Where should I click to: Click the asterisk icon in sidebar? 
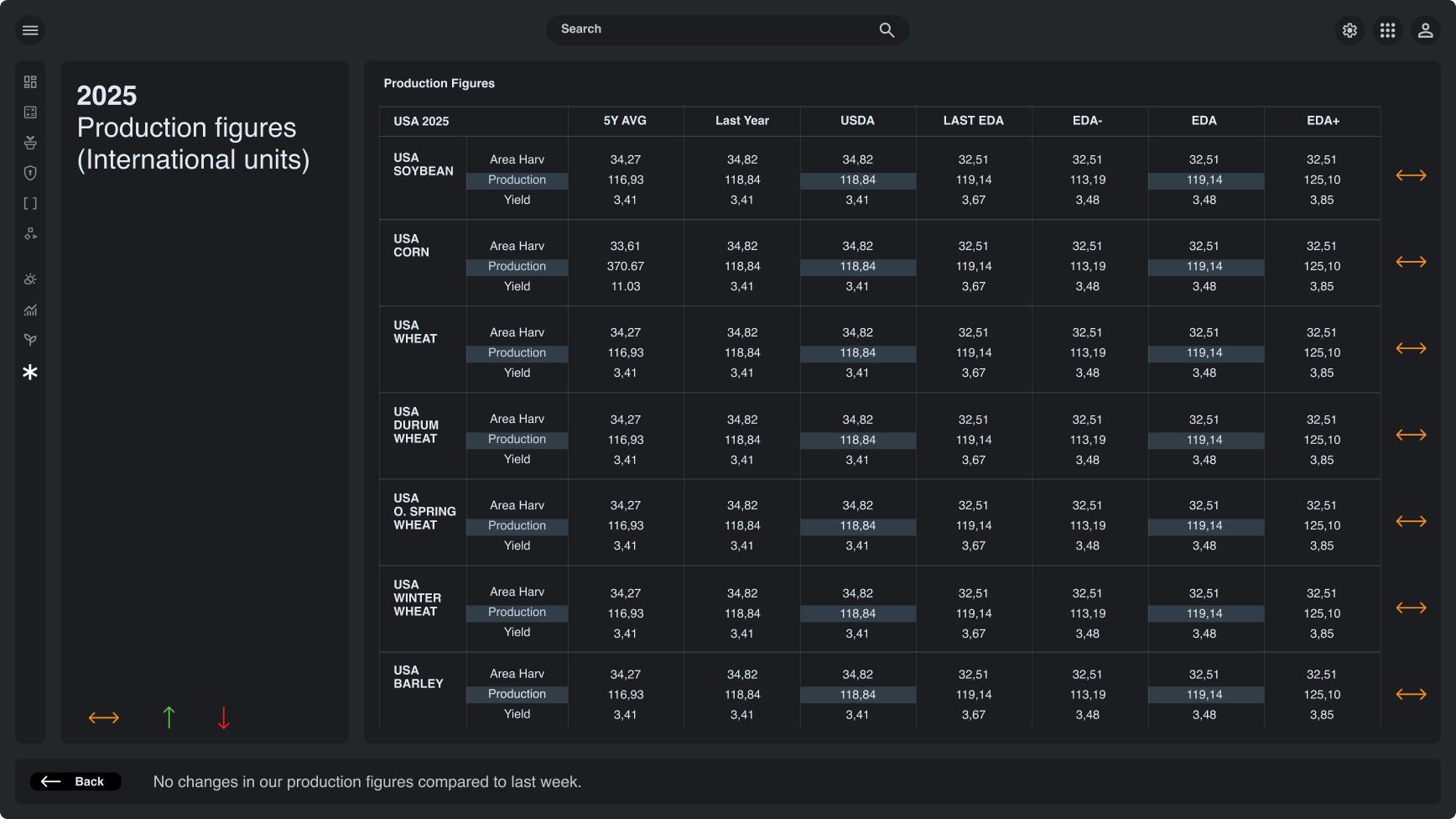click(30, 371)
